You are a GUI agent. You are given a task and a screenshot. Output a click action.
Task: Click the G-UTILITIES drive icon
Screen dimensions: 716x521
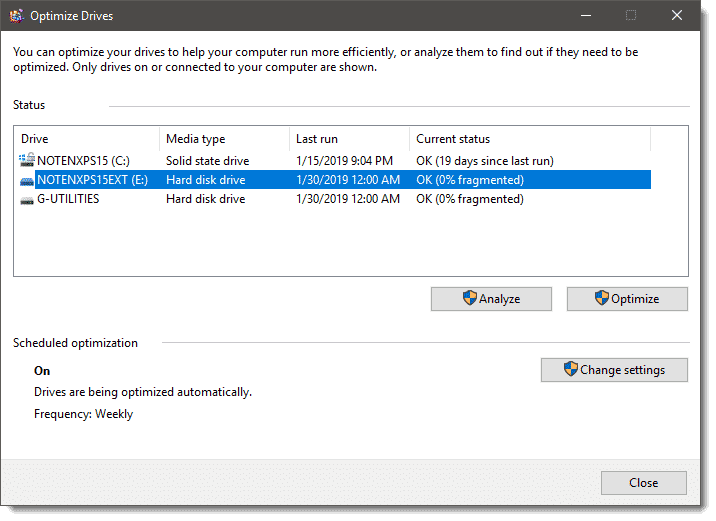point(26,199)
